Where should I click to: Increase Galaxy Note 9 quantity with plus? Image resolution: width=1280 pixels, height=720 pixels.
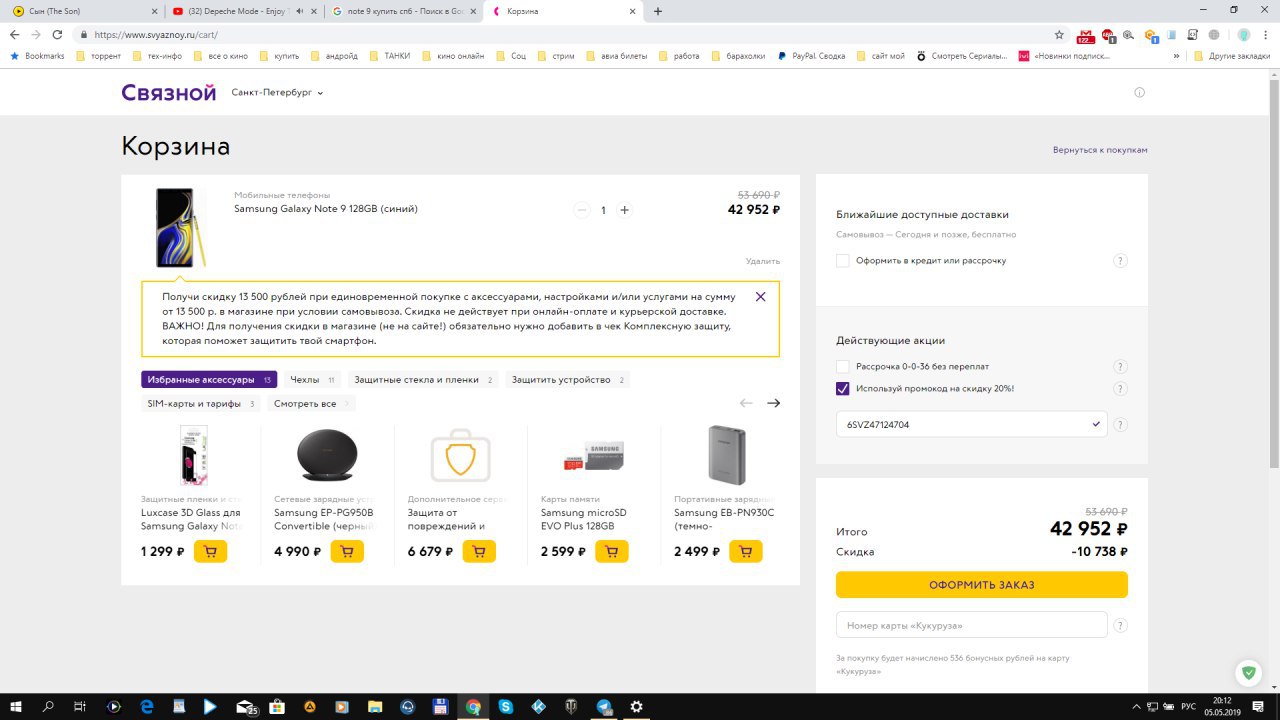pos(625,210)
